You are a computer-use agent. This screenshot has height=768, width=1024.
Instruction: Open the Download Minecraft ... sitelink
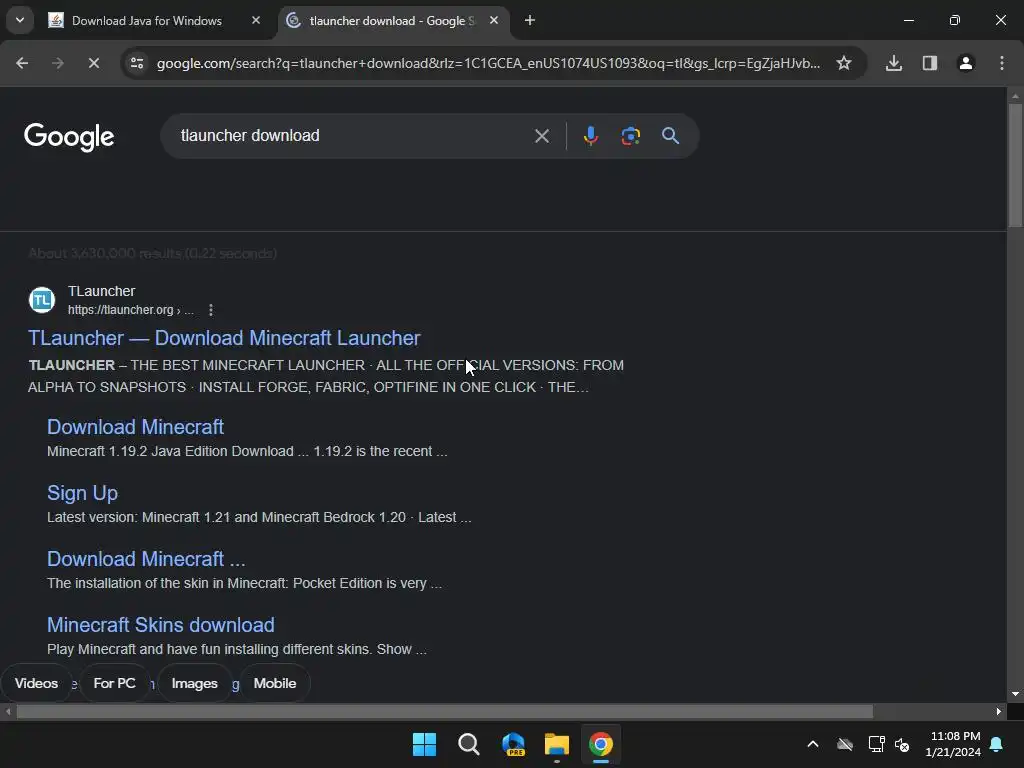[x=146, y=559]
